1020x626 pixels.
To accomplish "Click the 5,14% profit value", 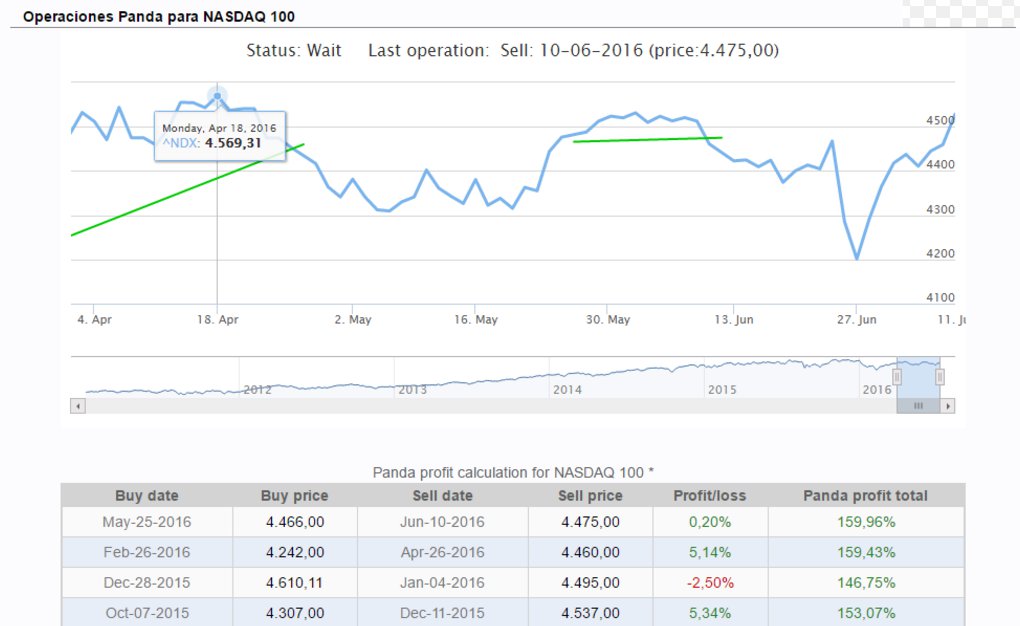I will [710, 552].
